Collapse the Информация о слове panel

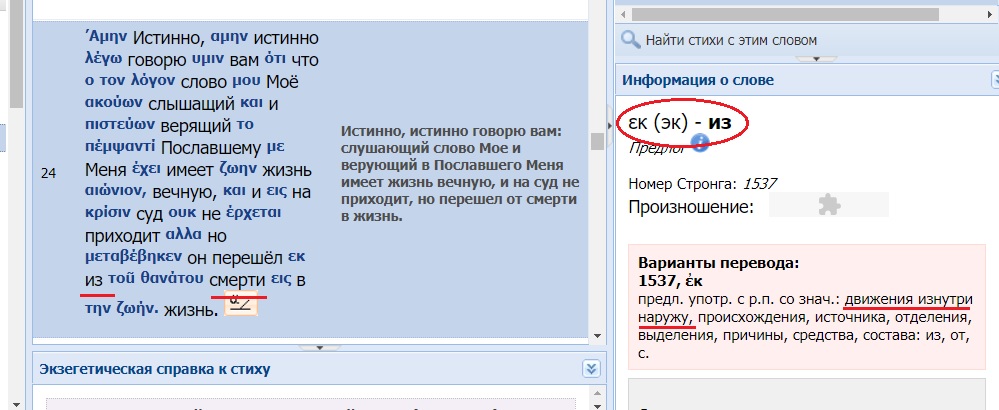click(x=993, y=79)
